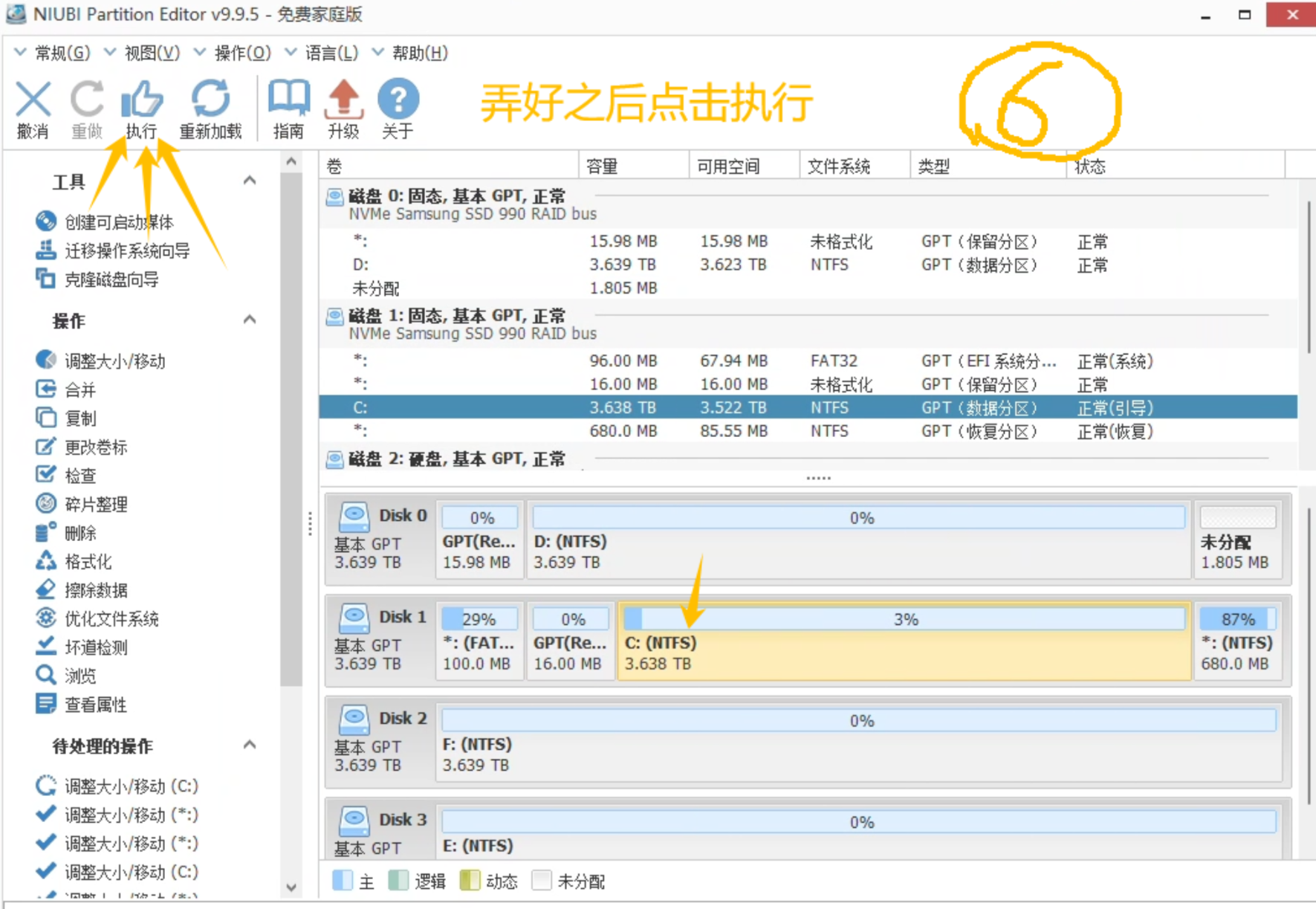Click the left panel scroll-up arrow
The image size is (1316, 909).
pyautogui.click(x=291, y=161)
